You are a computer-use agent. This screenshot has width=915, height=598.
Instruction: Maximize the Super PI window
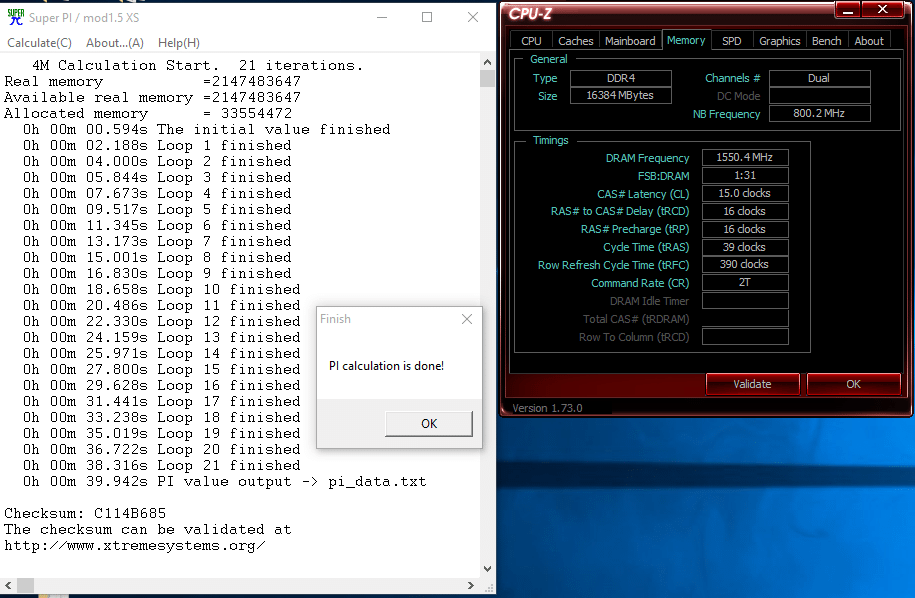(427, 18)
